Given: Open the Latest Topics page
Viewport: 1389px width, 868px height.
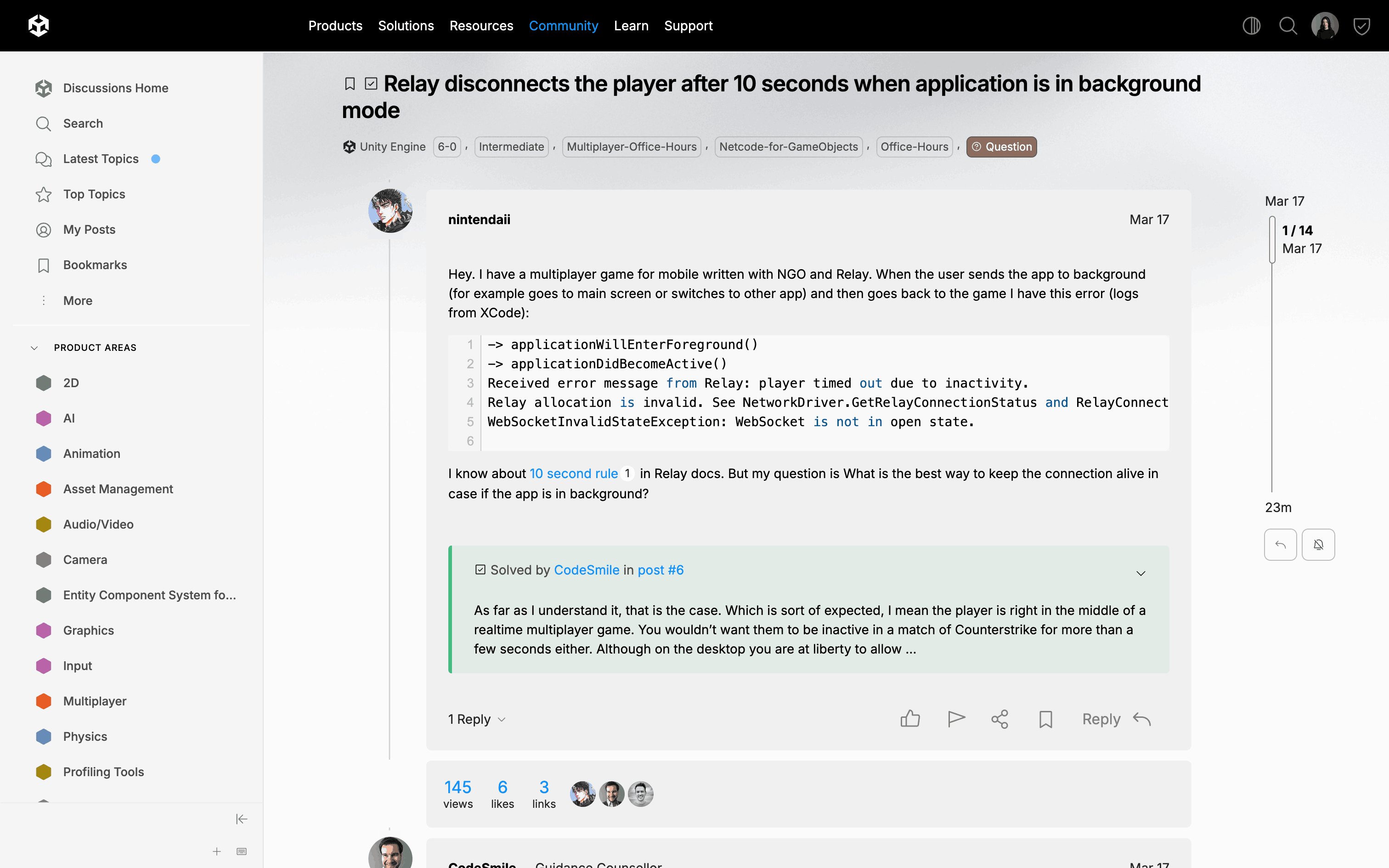Looking at the screenshot, I should pos(101,159).
